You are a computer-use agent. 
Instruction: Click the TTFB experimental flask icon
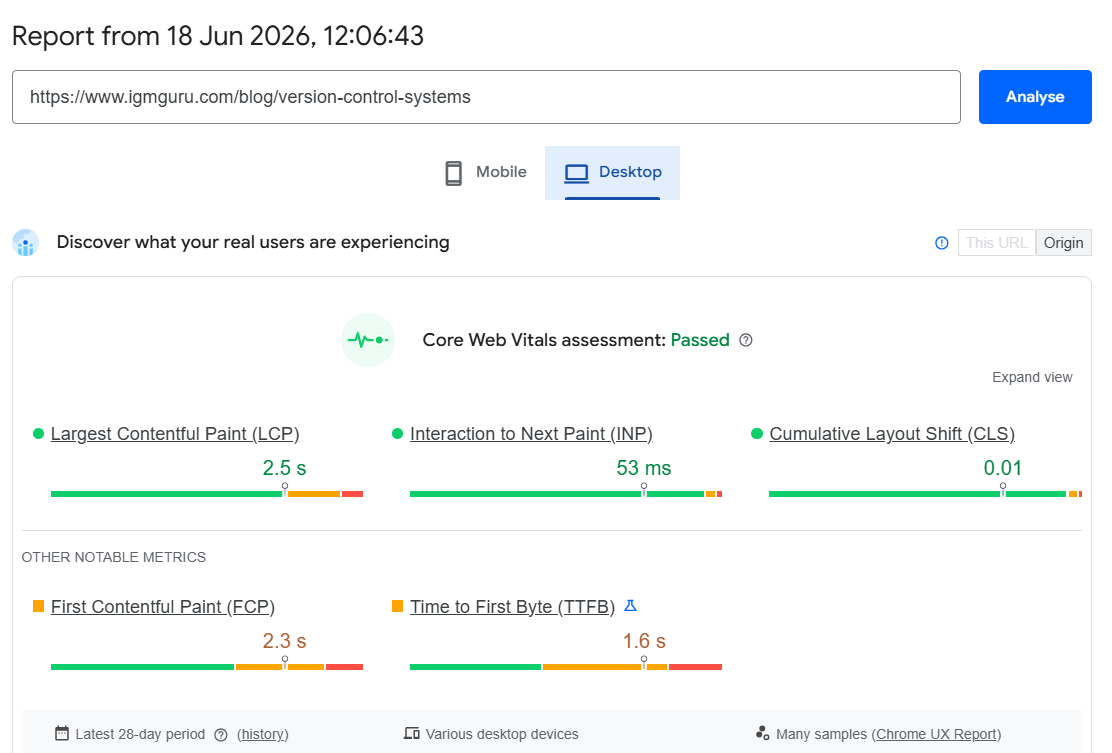pos(630,606)
